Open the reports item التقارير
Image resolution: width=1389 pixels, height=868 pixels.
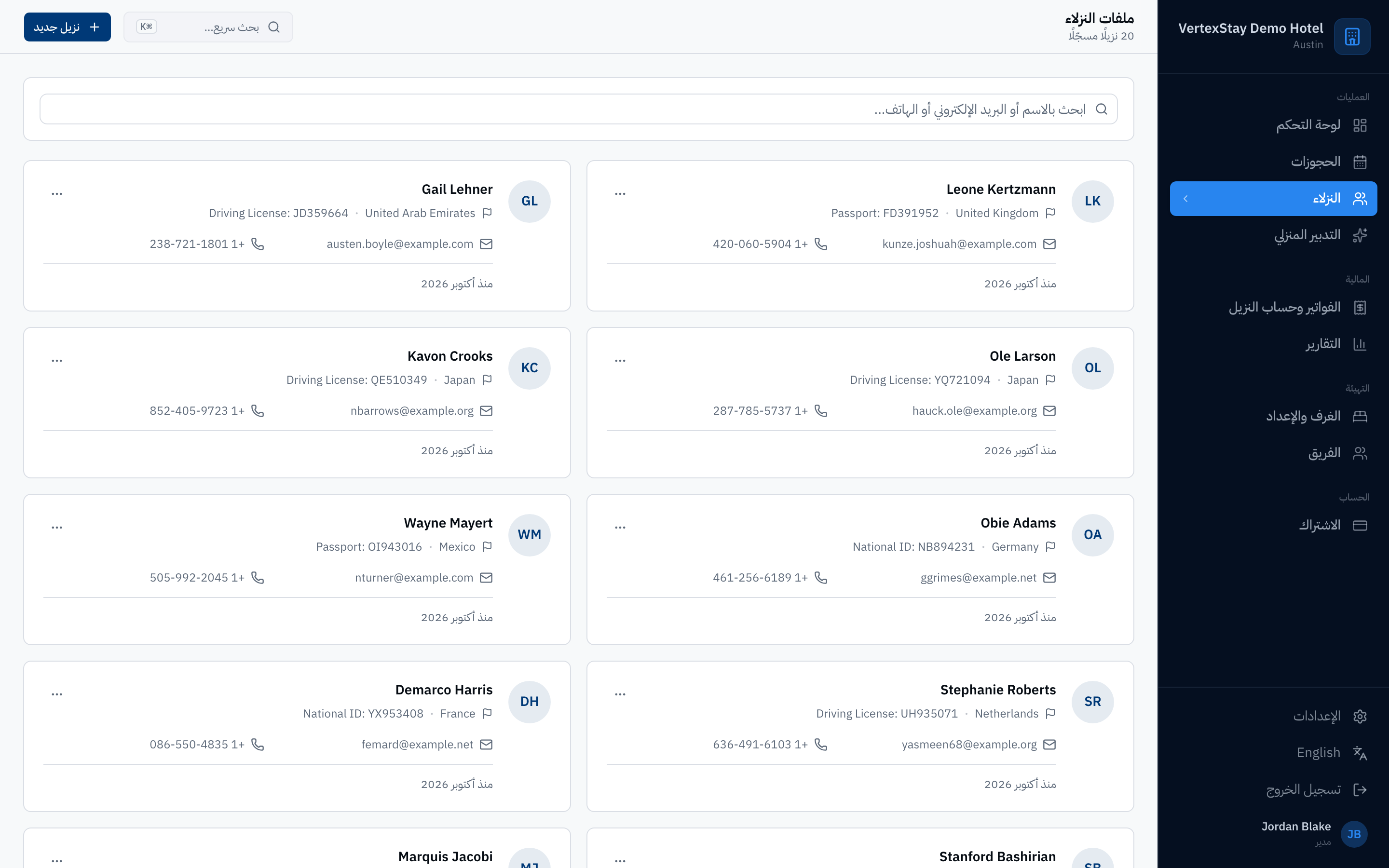click(x=1273, y=344)
